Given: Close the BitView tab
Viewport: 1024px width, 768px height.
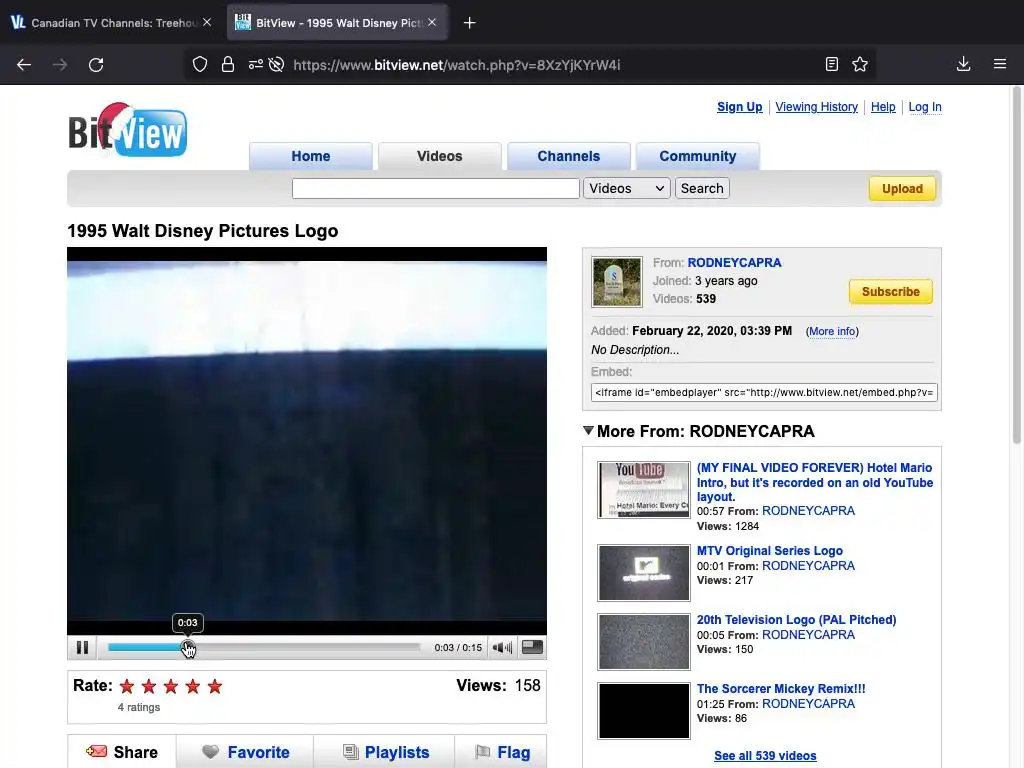Looking at the screenshot, I should point(432,22).
